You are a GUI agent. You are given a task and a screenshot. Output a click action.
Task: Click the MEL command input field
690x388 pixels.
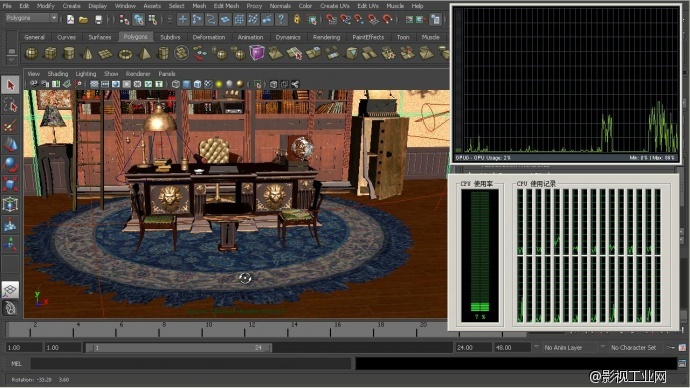(x=191, y=364)
